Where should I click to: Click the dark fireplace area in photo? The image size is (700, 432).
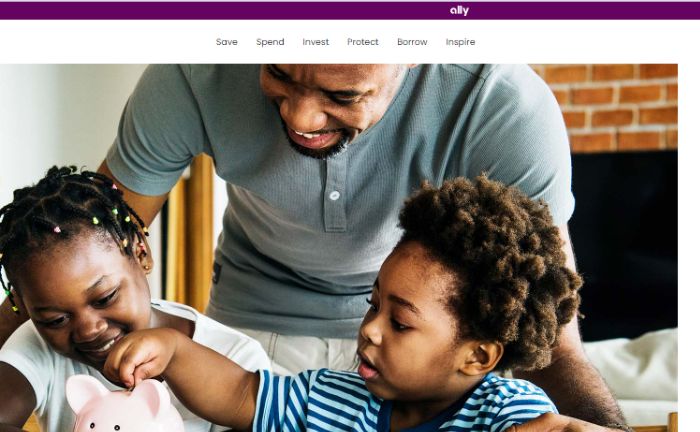point(625,245)
